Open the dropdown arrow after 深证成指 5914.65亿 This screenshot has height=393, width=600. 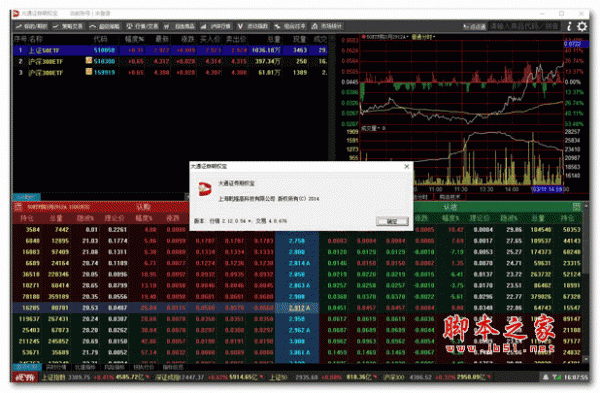[x=261, y=378]
